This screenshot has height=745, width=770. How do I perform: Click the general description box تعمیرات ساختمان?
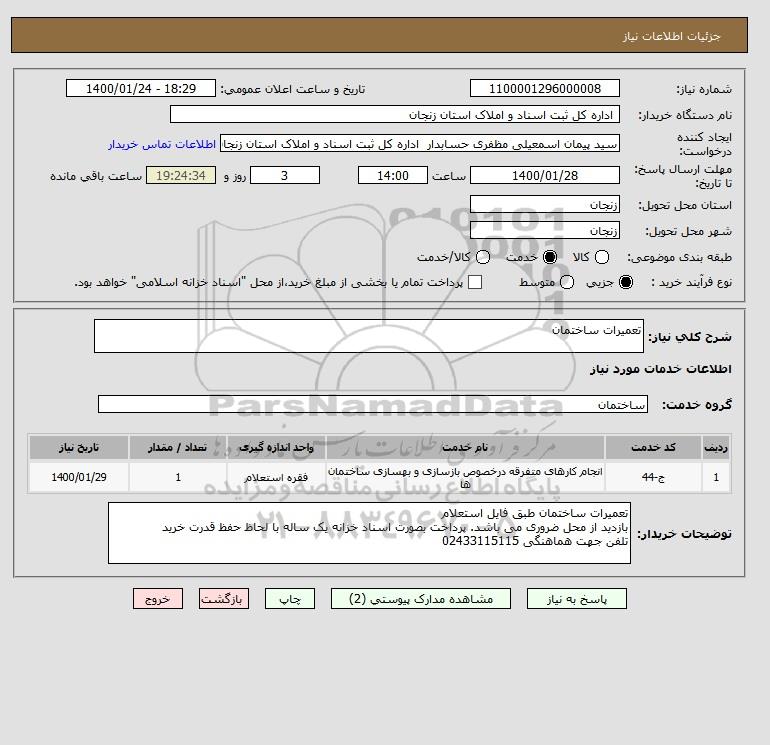point(369,336)
